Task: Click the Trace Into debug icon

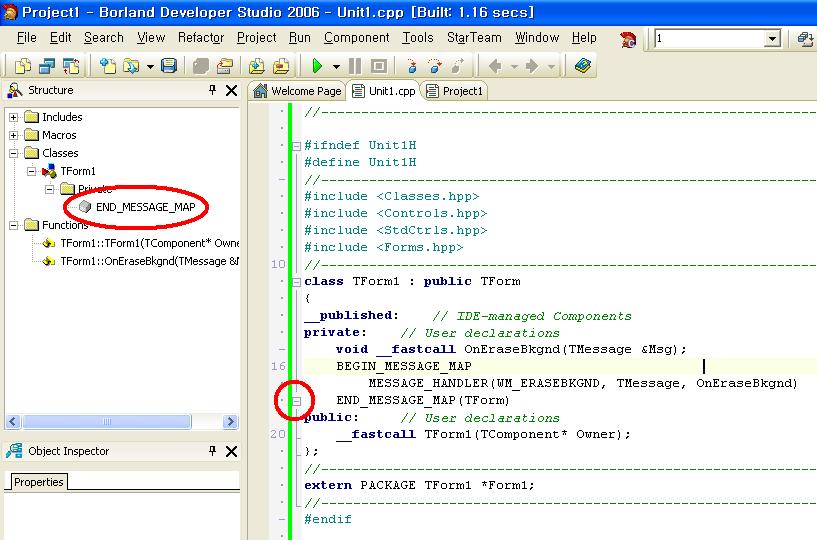Action: click(411, 66)
